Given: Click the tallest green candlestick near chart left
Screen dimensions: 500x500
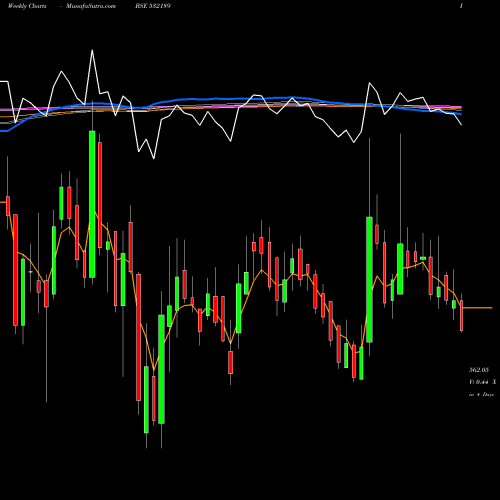Looking at the screenshot, I should coord(92,204).
